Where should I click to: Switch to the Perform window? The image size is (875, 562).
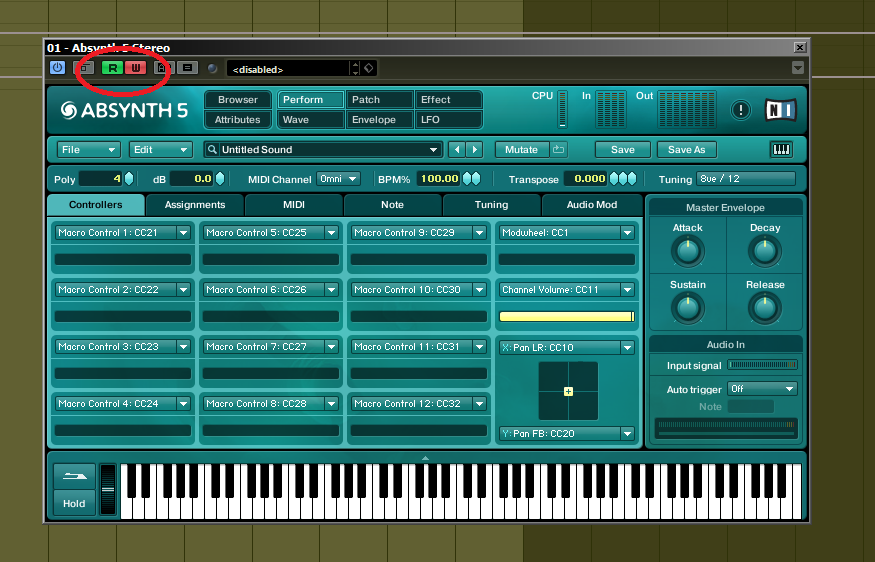tap(310, 99)
